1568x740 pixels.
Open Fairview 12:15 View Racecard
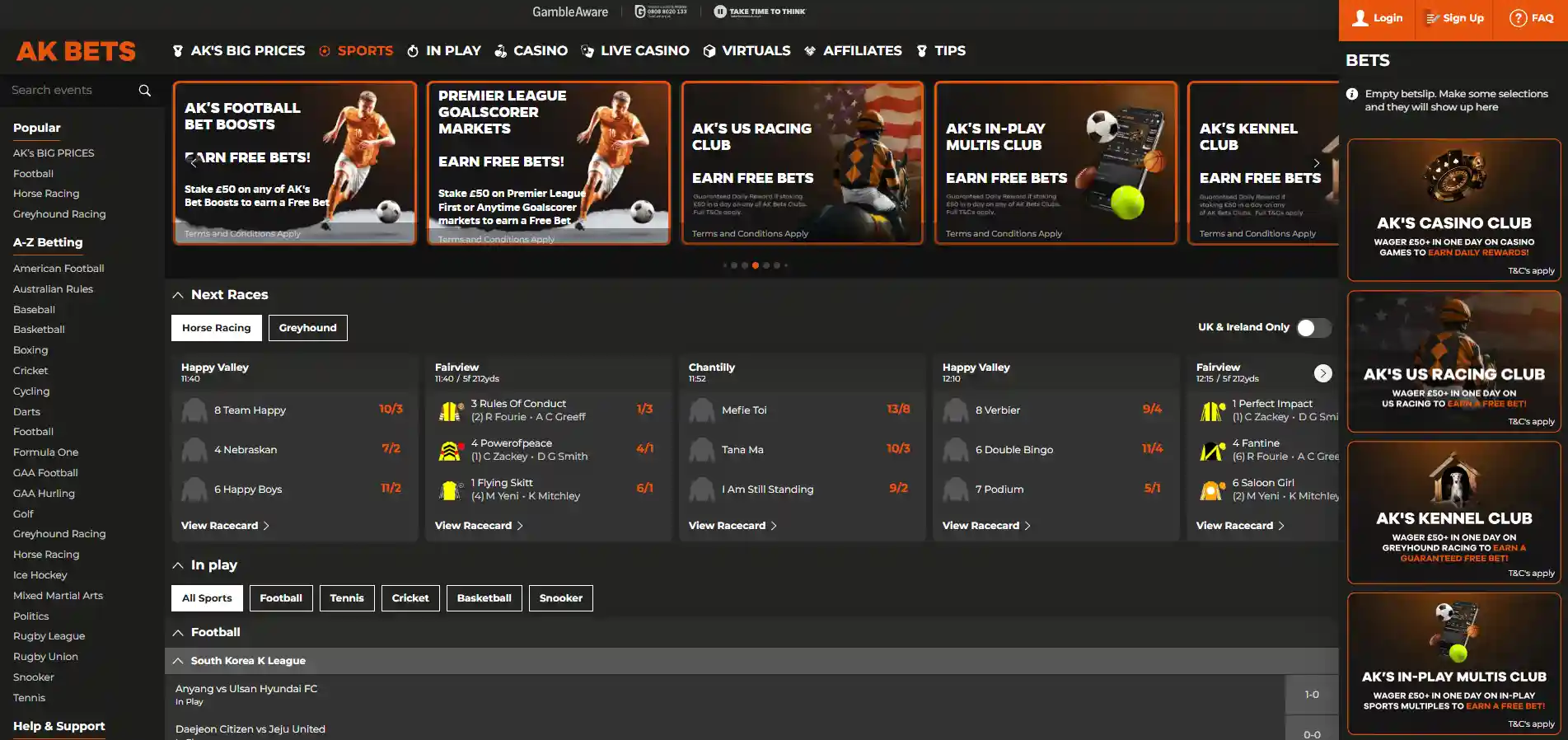(1240, 526)
